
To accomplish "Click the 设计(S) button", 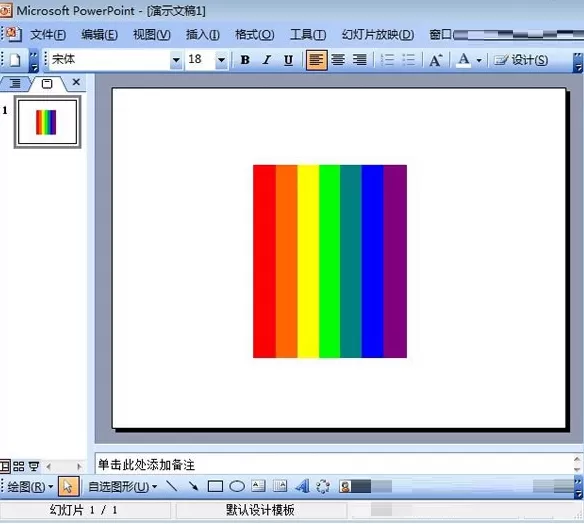I will 521,60.
